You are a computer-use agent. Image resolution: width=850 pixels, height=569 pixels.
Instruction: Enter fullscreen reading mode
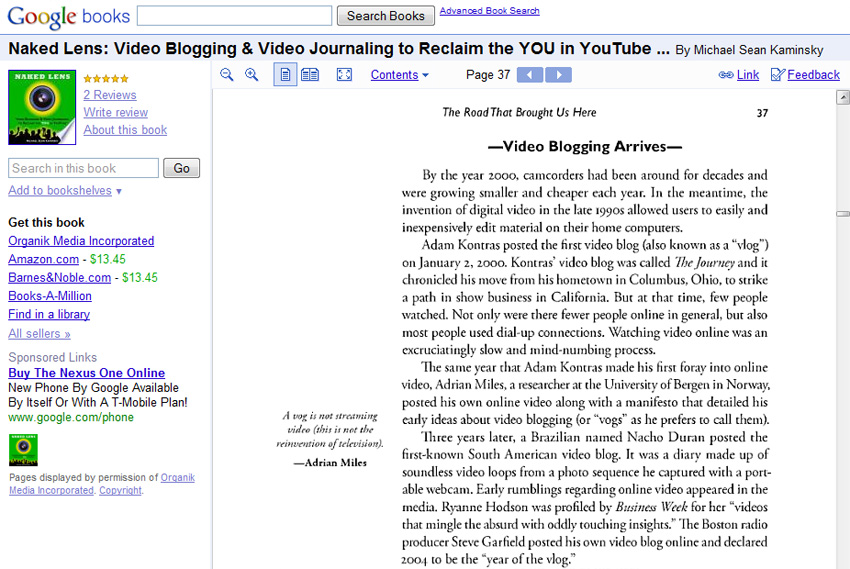(x=344, y=75)
